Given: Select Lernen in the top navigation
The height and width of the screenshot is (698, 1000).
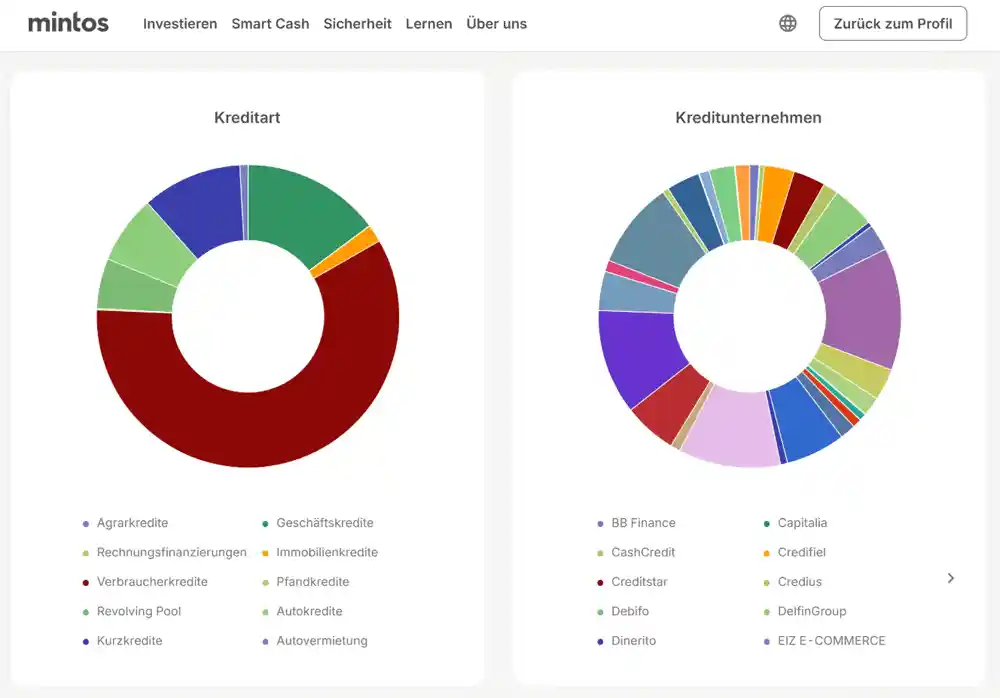Looking at the screenshot, I should click(429, 24).
